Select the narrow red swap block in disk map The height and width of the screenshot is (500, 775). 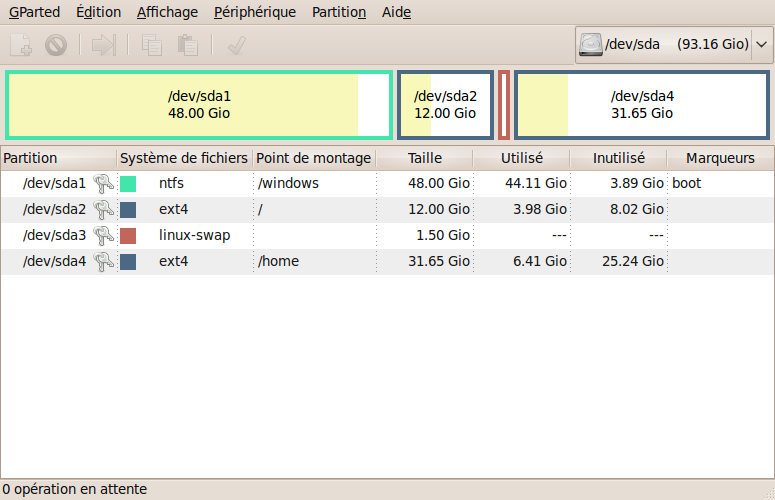(504, 105)
